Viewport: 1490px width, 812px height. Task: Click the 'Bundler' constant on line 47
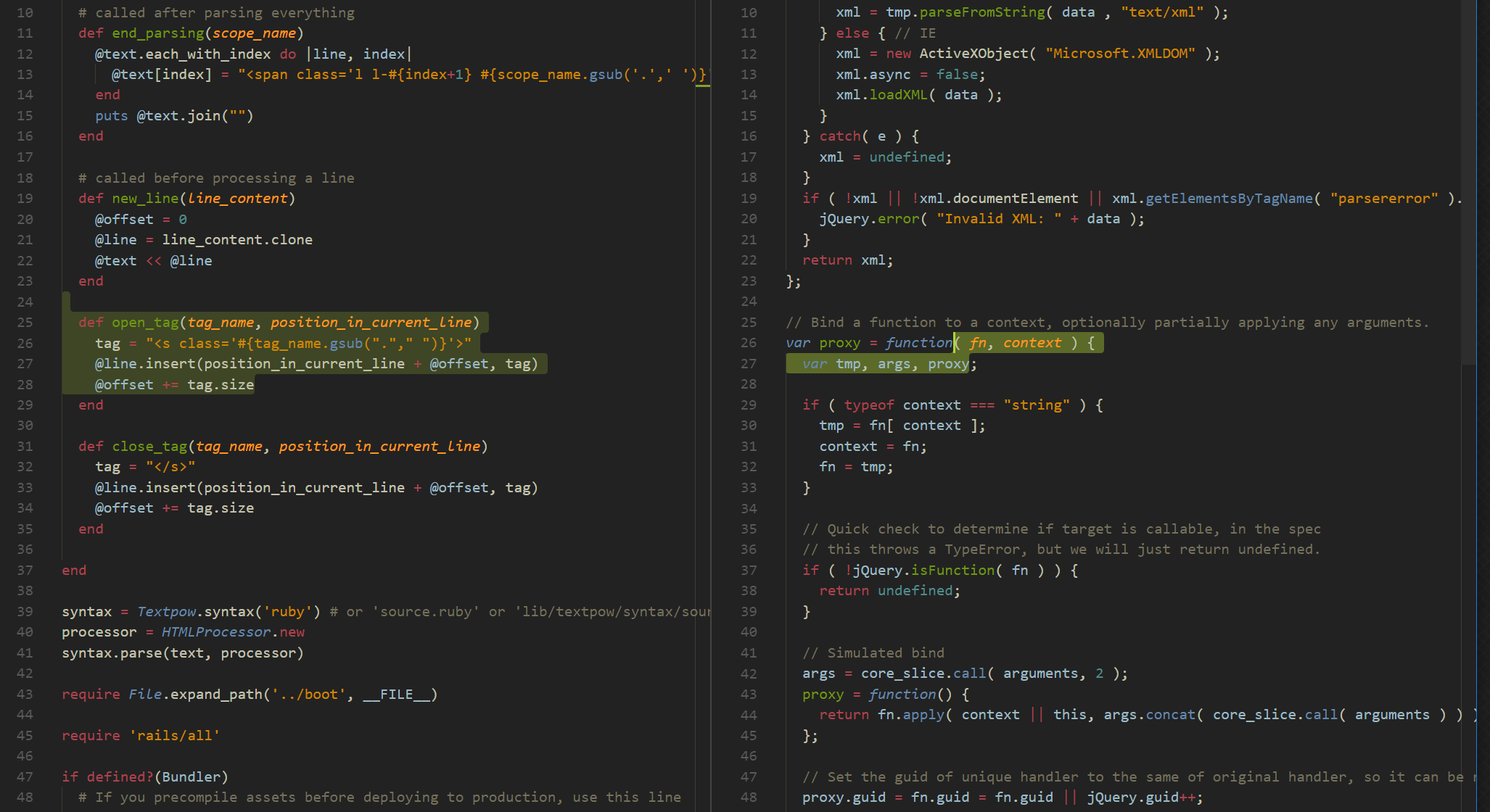[x=191, y=776]
